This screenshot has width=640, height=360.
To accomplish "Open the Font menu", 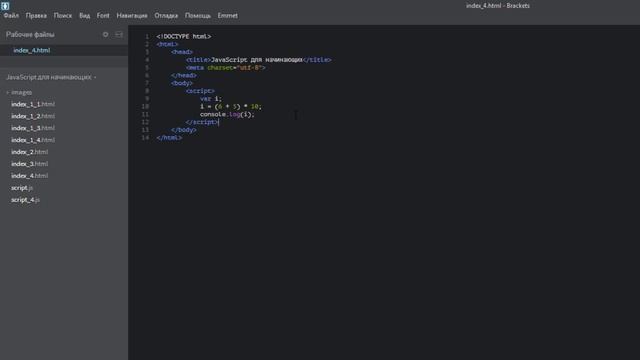I will [x=103, y=16].
